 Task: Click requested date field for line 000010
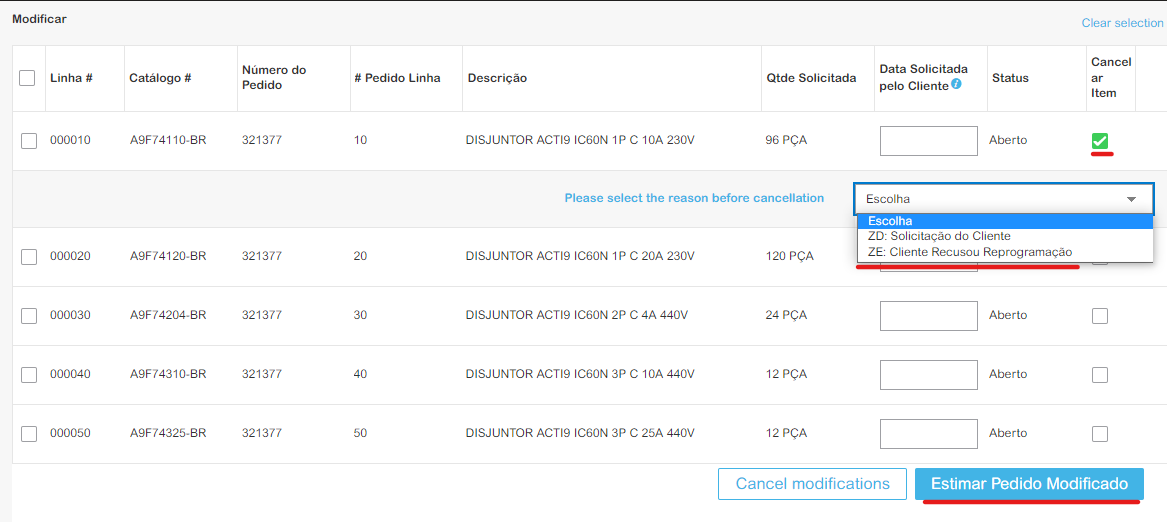coord(929,141)
